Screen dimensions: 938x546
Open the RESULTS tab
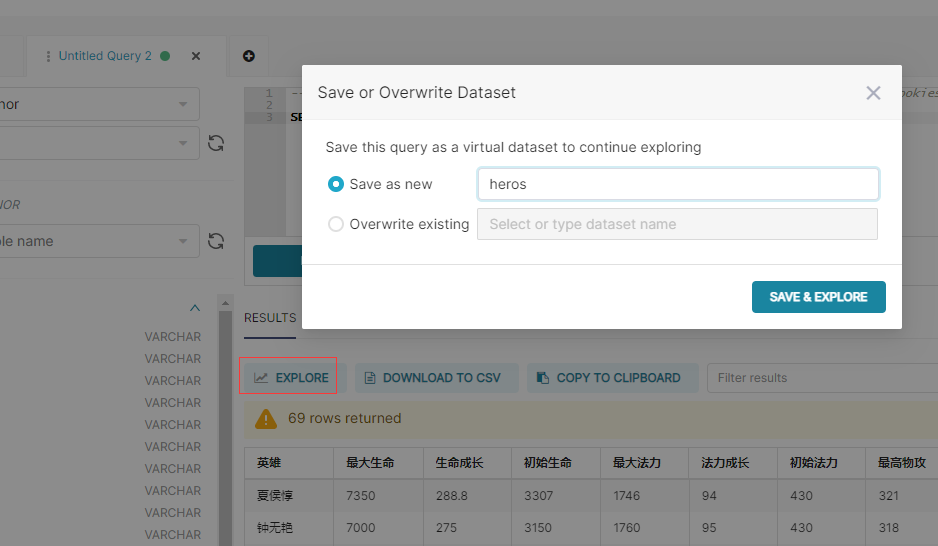[x=270, y=318]
